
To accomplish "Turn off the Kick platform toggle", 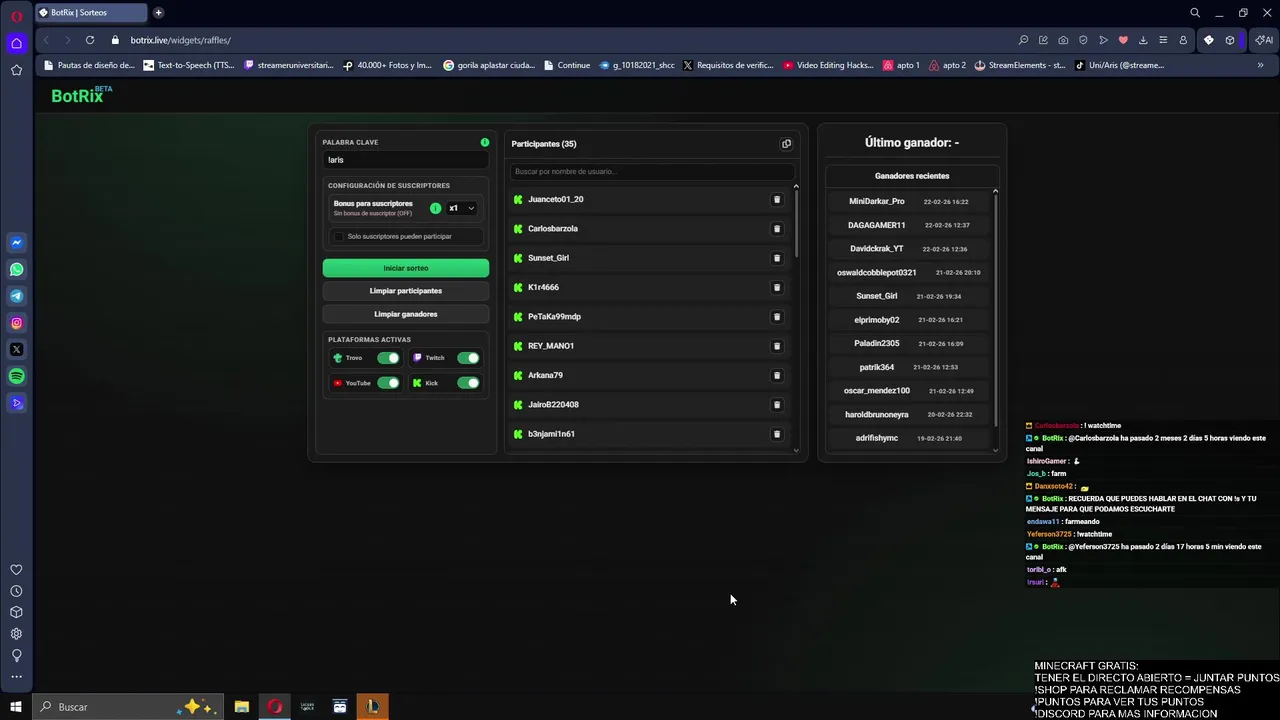I will tap(468, 383).
